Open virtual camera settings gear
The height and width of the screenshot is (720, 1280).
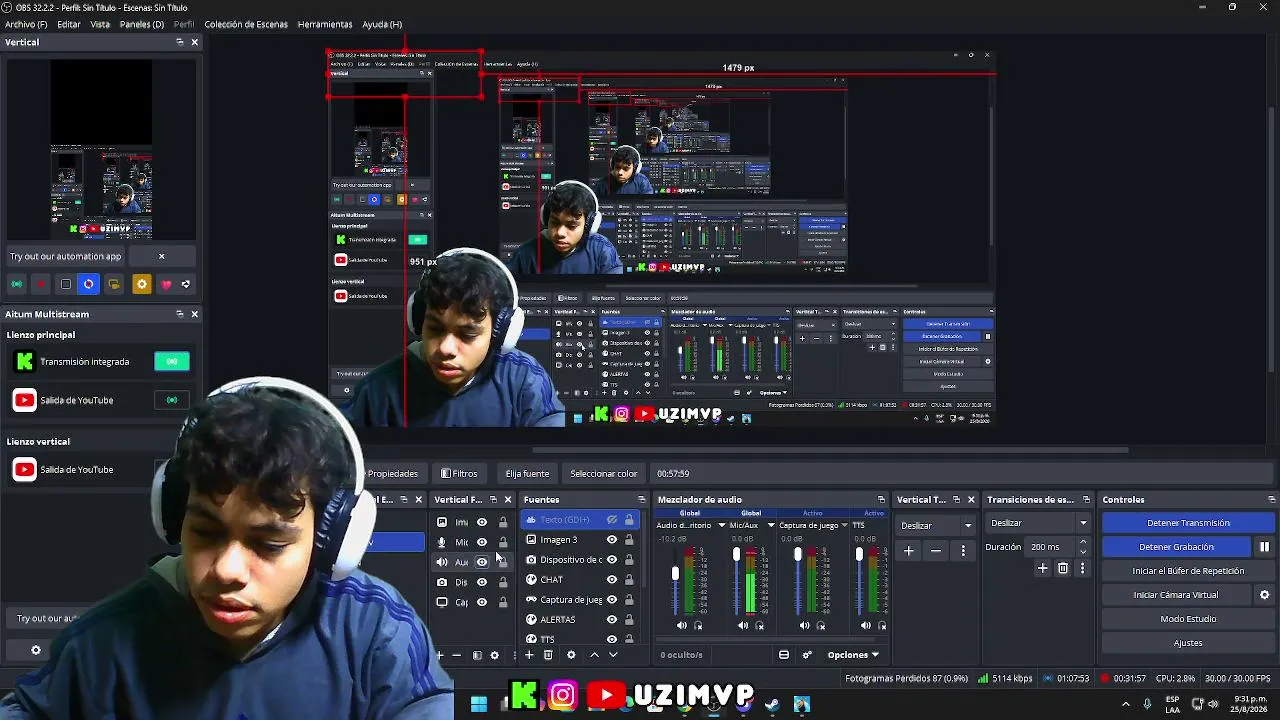coord(1264,595)
